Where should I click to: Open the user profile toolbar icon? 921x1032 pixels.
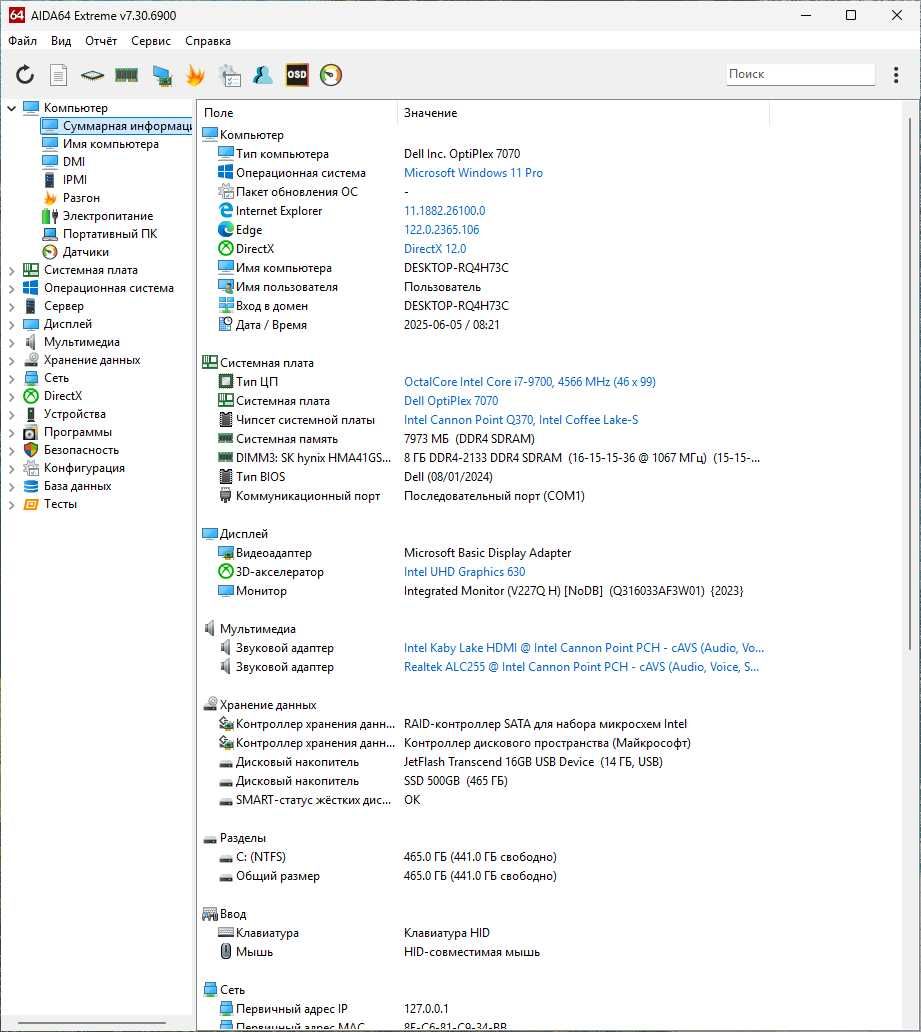point(263,74)
